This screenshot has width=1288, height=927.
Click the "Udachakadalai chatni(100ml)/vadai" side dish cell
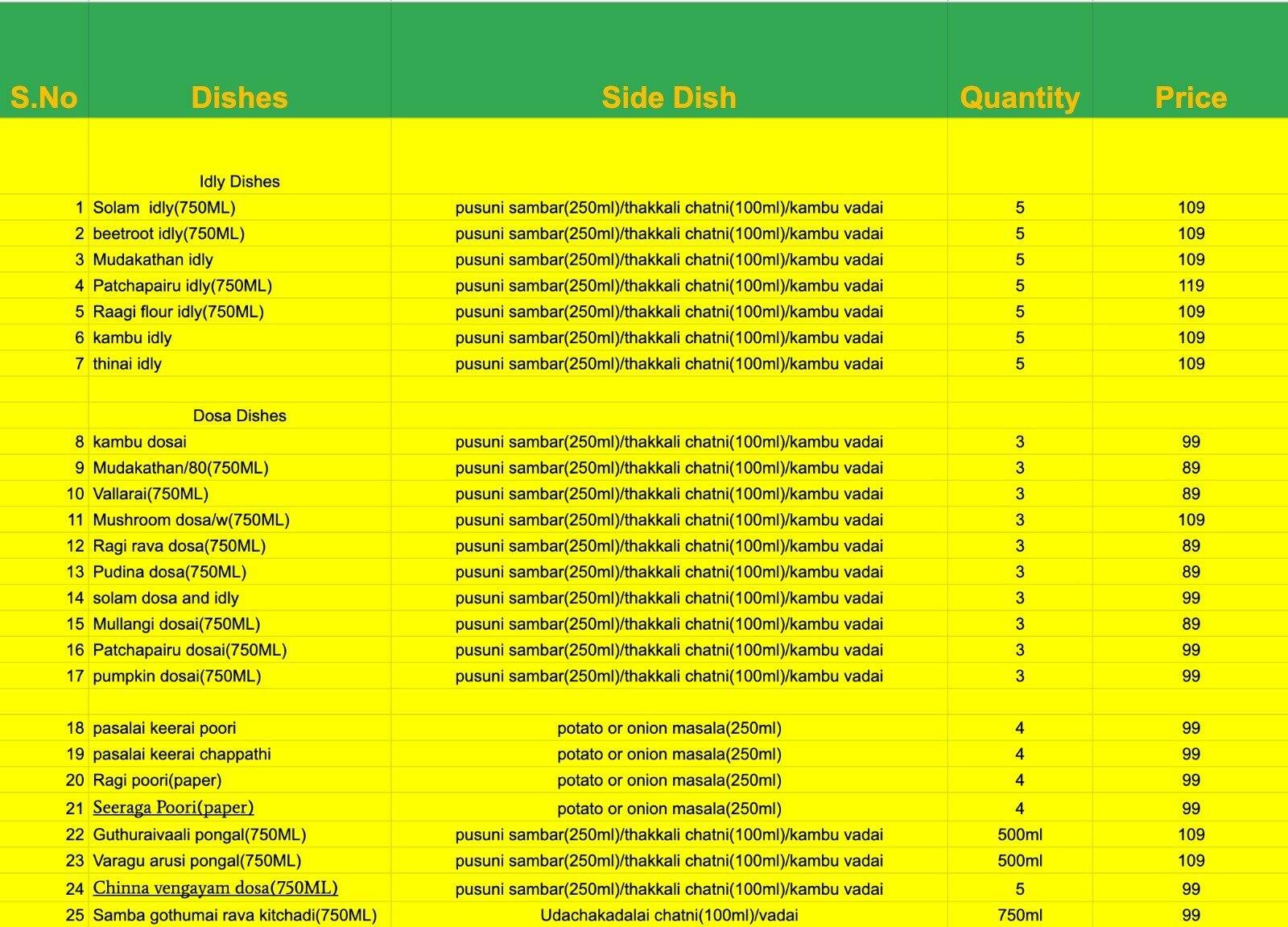pos(669,915)
